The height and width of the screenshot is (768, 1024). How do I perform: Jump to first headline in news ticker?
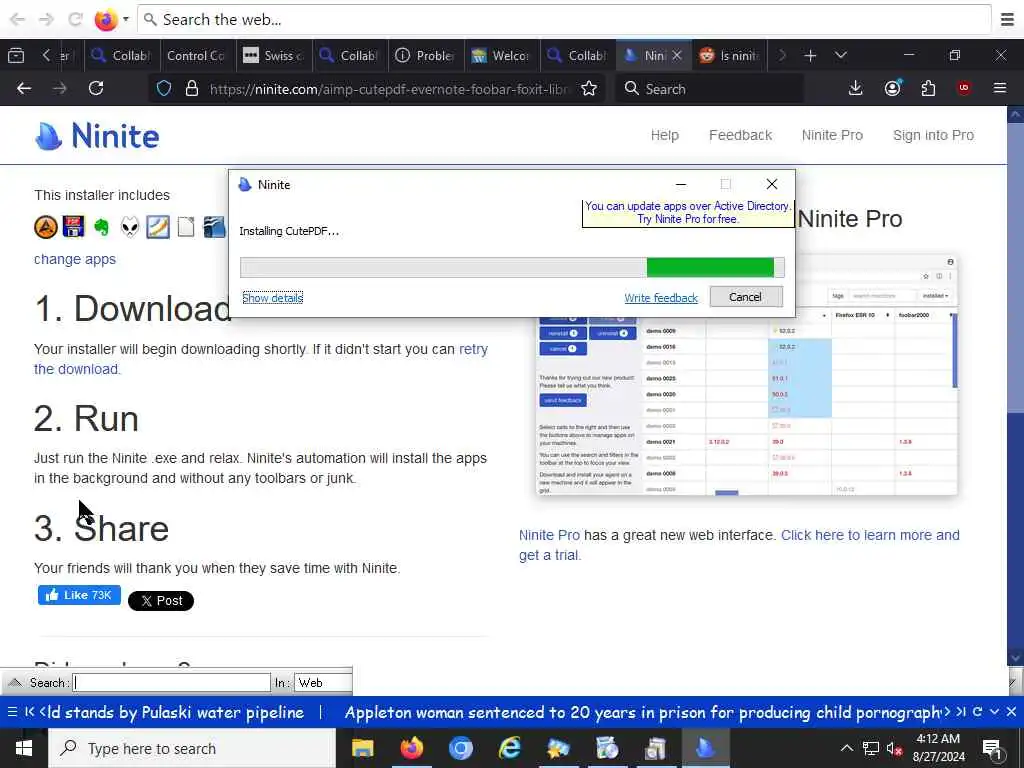(29, 712)
